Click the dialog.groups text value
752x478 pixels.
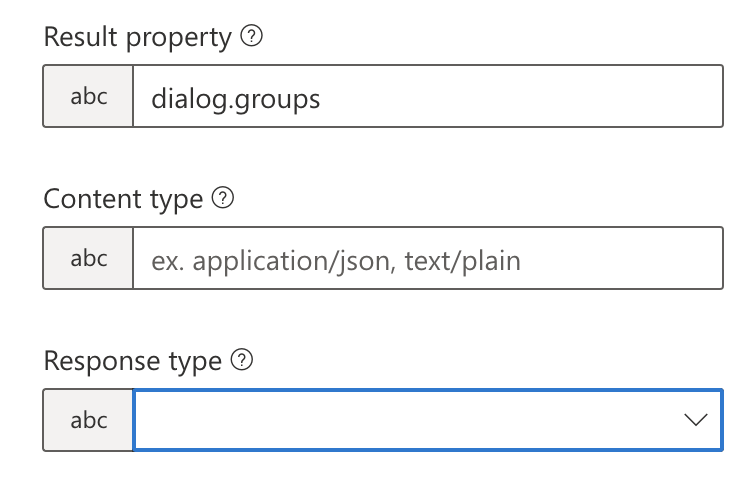tap(235, 99)
